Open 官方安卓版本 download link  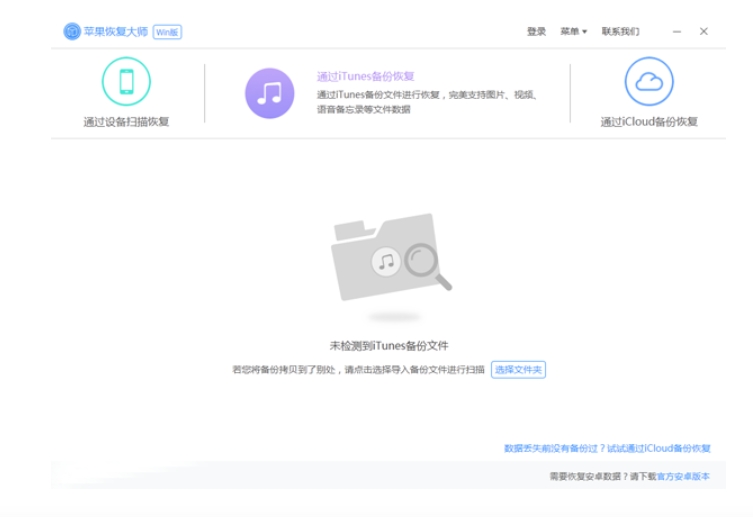683,476
